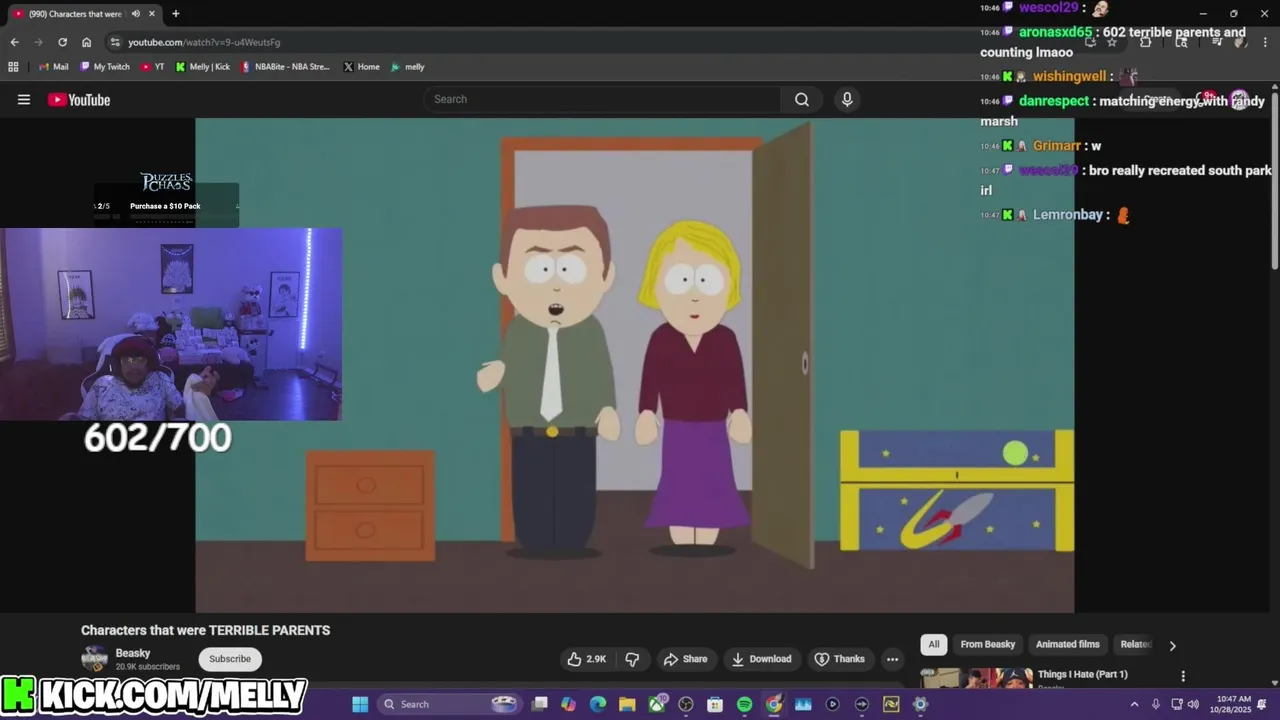Open the melly bookmark
Viewport: 1280px width, 720px height.
(x=408, y=67)
